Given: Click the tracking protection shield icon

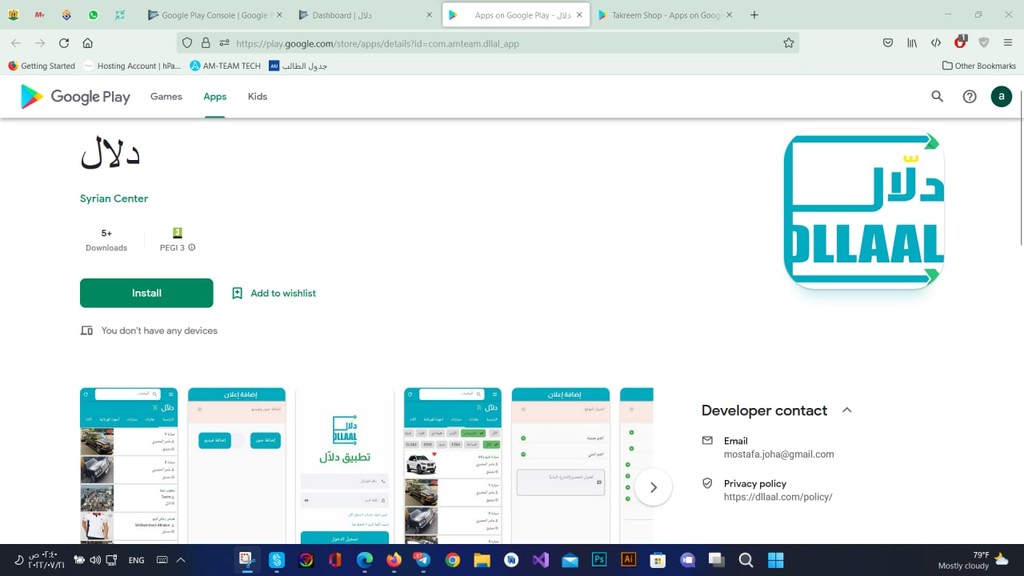Looking at the screenshot, I should (187, 43).
